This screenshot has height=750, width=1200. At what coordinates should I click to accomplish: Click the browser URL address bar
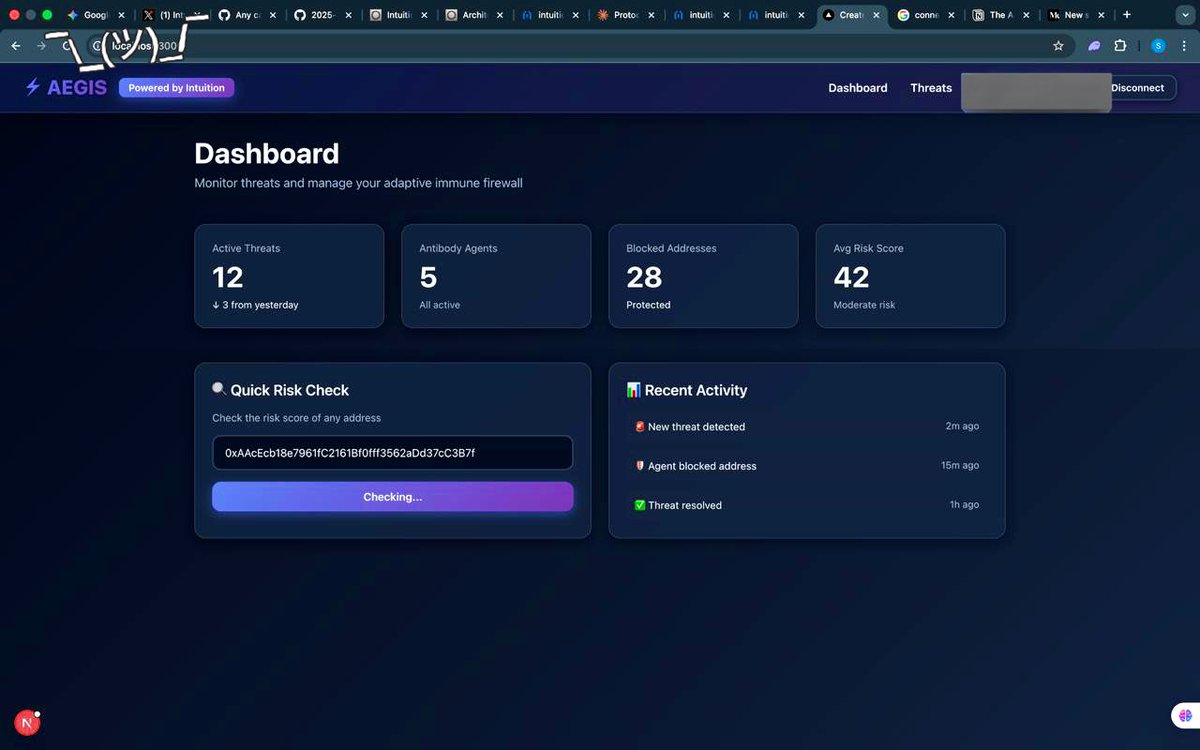(580, 46)
